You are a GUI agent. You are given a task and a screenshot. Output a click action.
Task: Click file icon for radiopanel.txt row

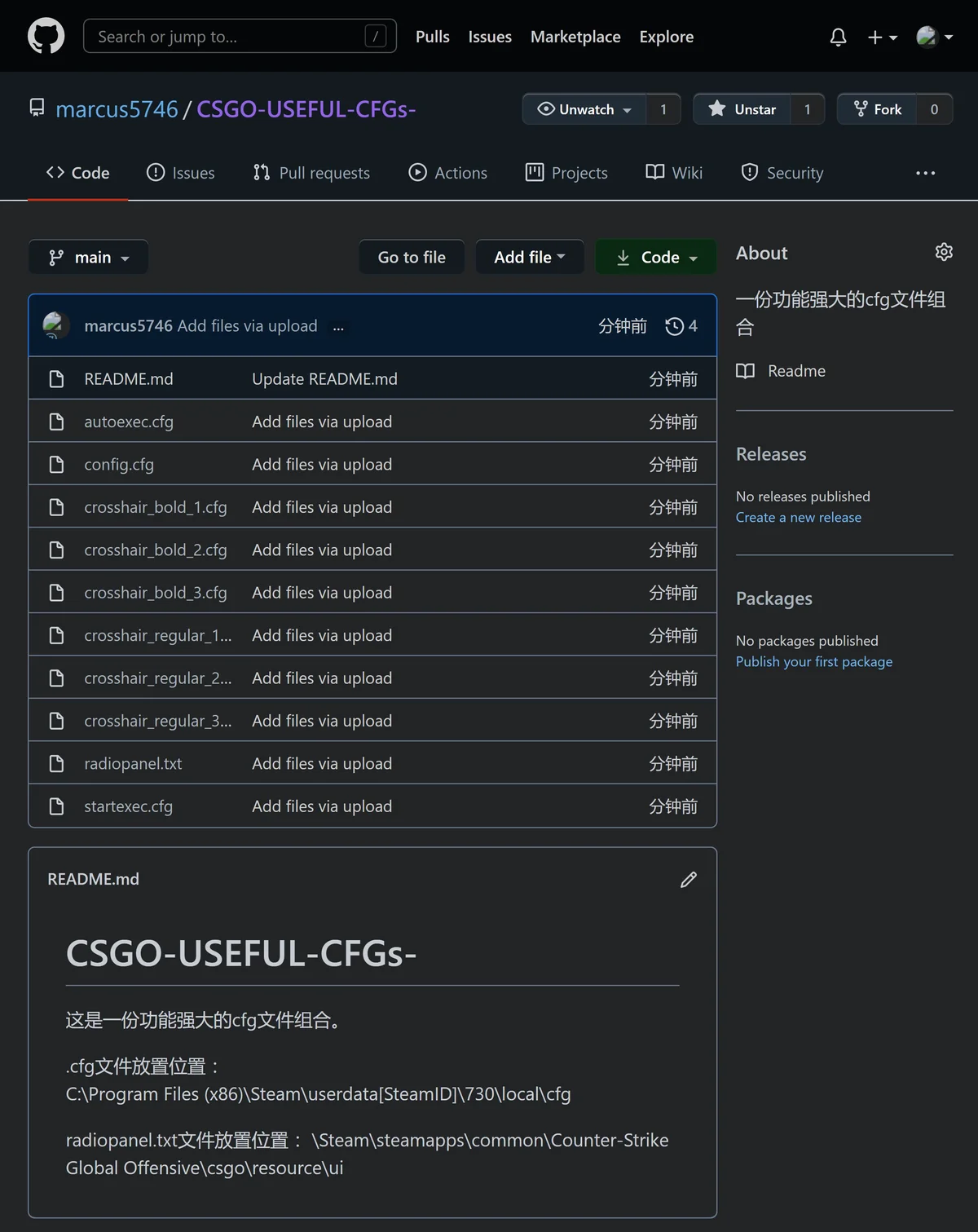click(56, 764)
